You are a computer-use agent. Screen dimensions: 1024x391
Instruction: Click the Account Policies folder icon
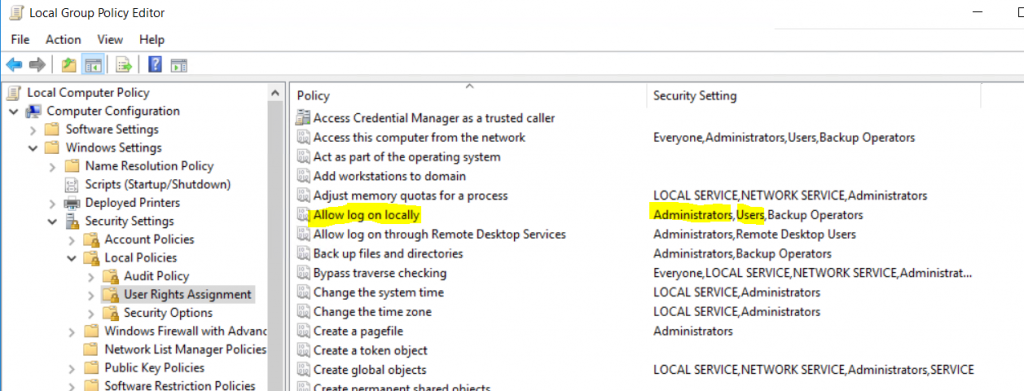tap(92, 240)
